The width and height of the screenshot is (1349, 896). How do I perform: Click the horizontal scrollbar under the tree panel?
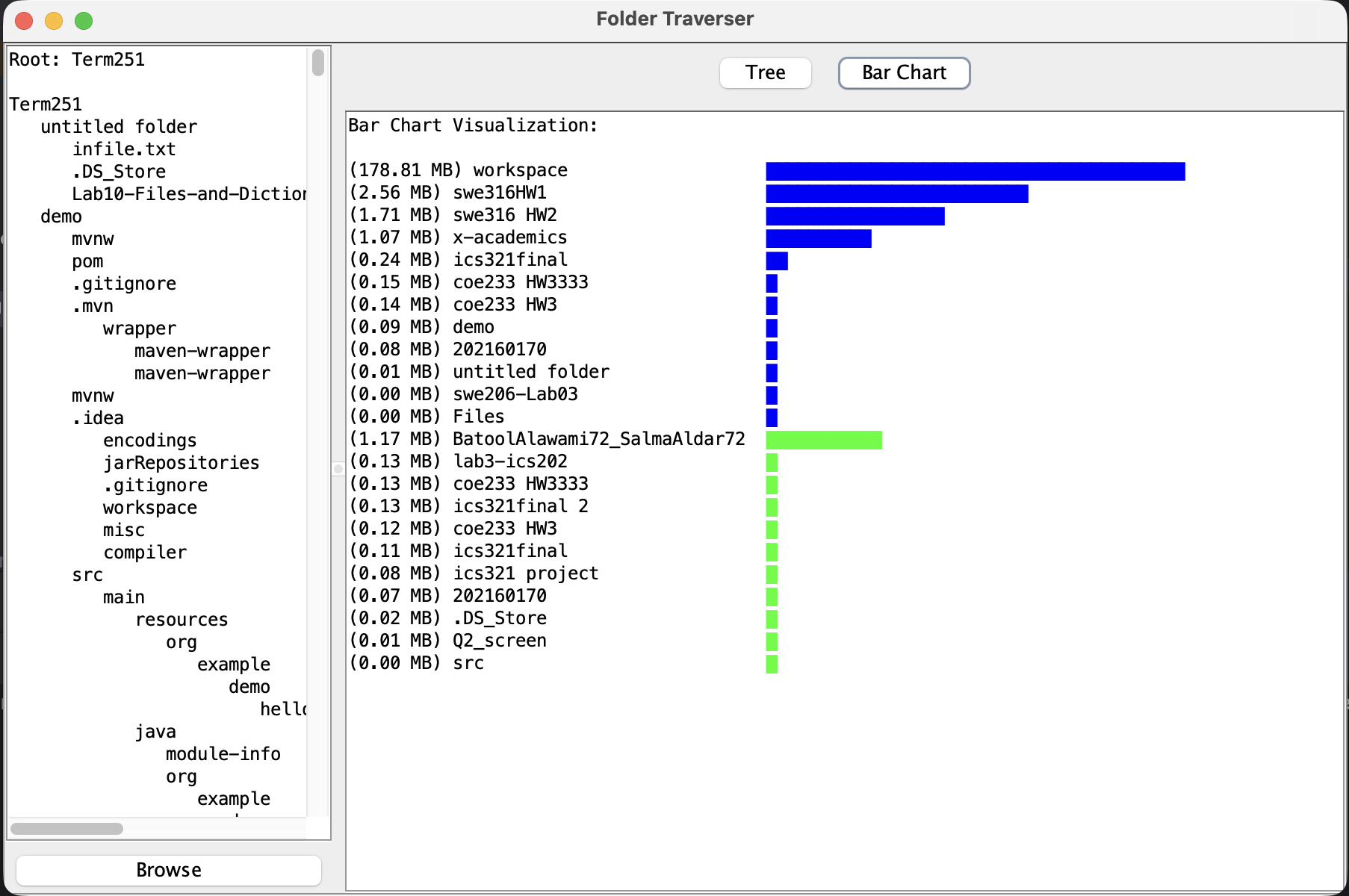click(x=66, y=829)
